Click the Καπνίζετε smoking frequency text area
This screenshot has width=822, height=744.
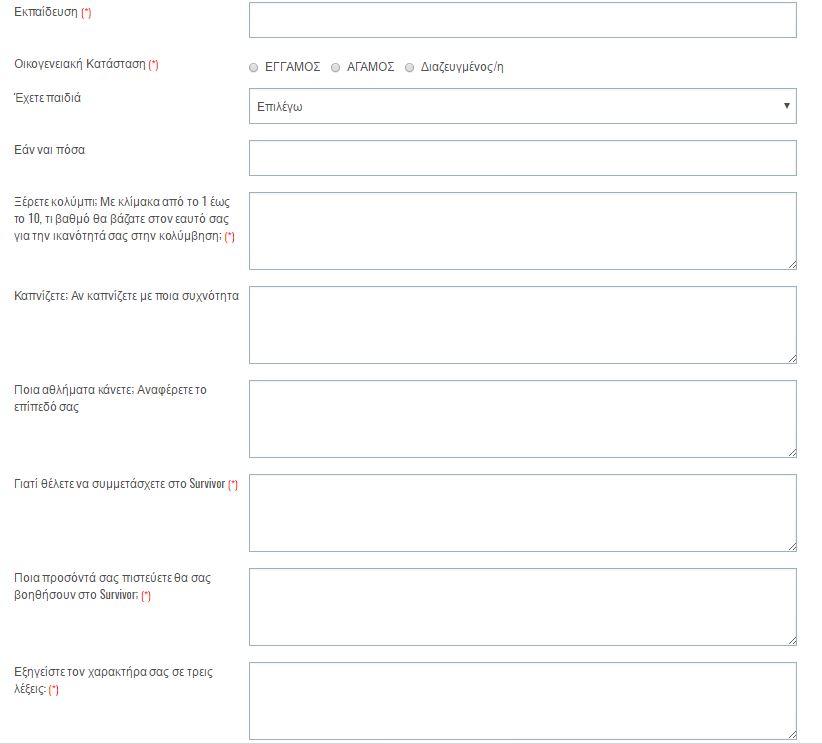point(522,325)
